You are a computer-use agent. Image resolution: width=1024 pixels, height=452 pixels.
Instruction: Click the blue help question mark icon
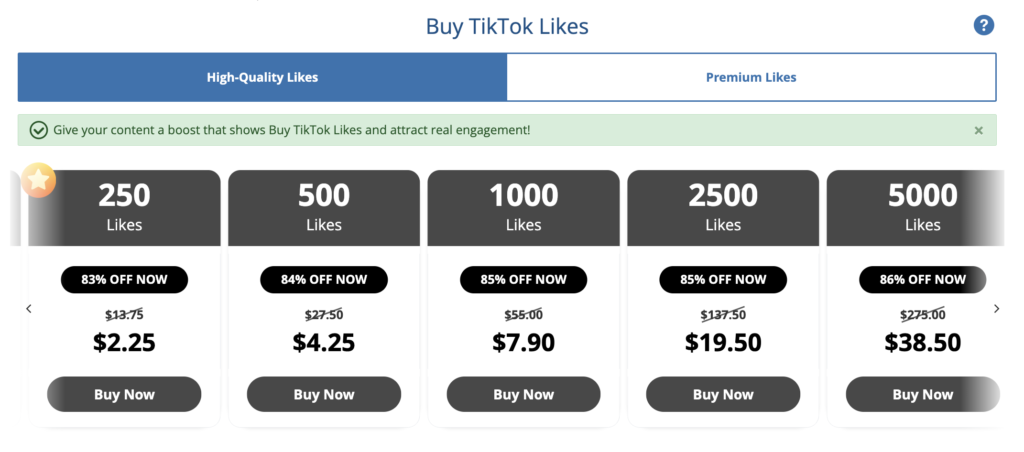(983, 26)
